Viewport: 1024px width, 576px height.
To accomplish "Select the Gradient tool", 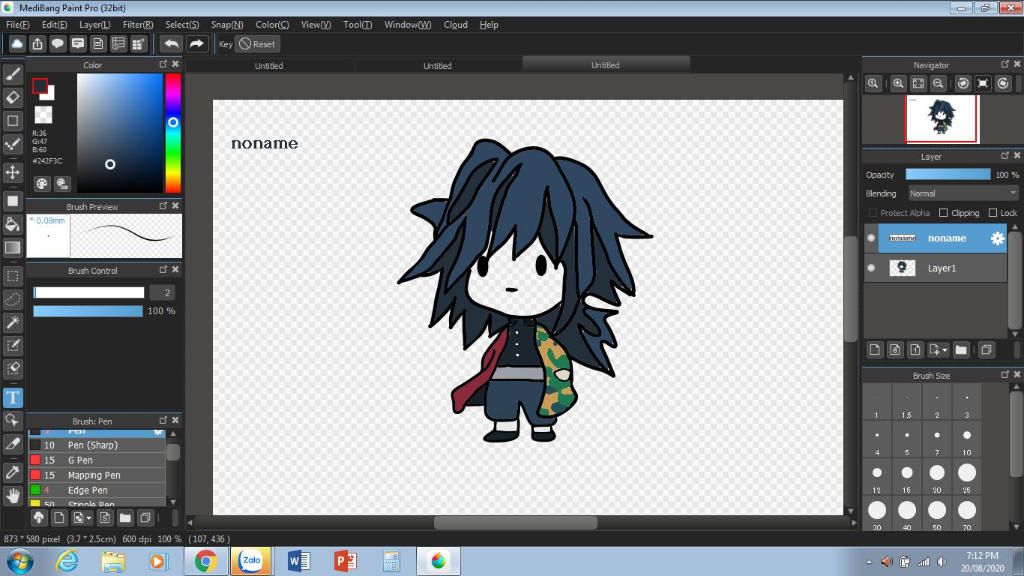I will (12, 248).
